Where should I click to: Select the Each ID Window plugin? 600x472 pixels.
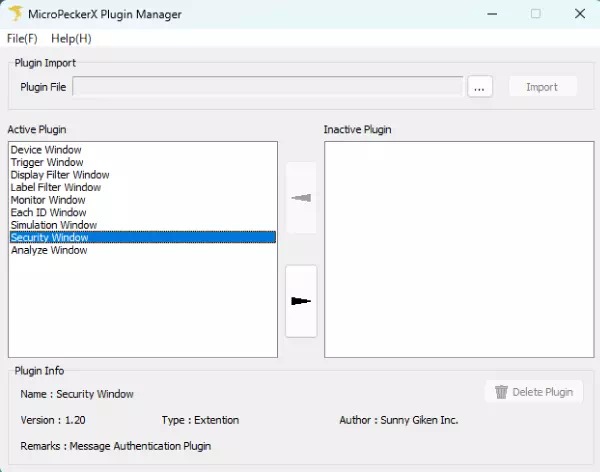48,212
